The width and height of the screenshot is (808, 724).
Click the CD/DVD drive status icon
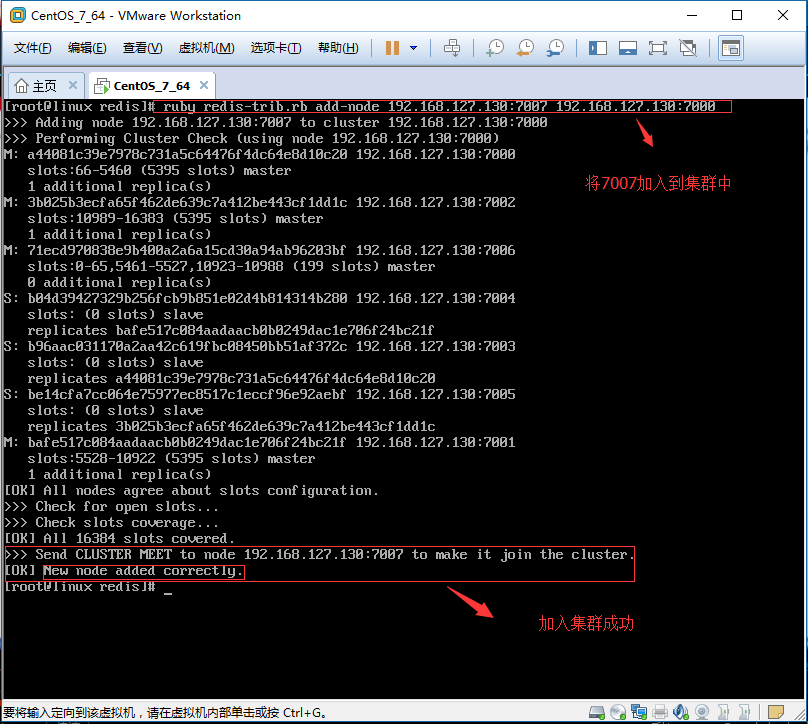[x=618, y=712]
